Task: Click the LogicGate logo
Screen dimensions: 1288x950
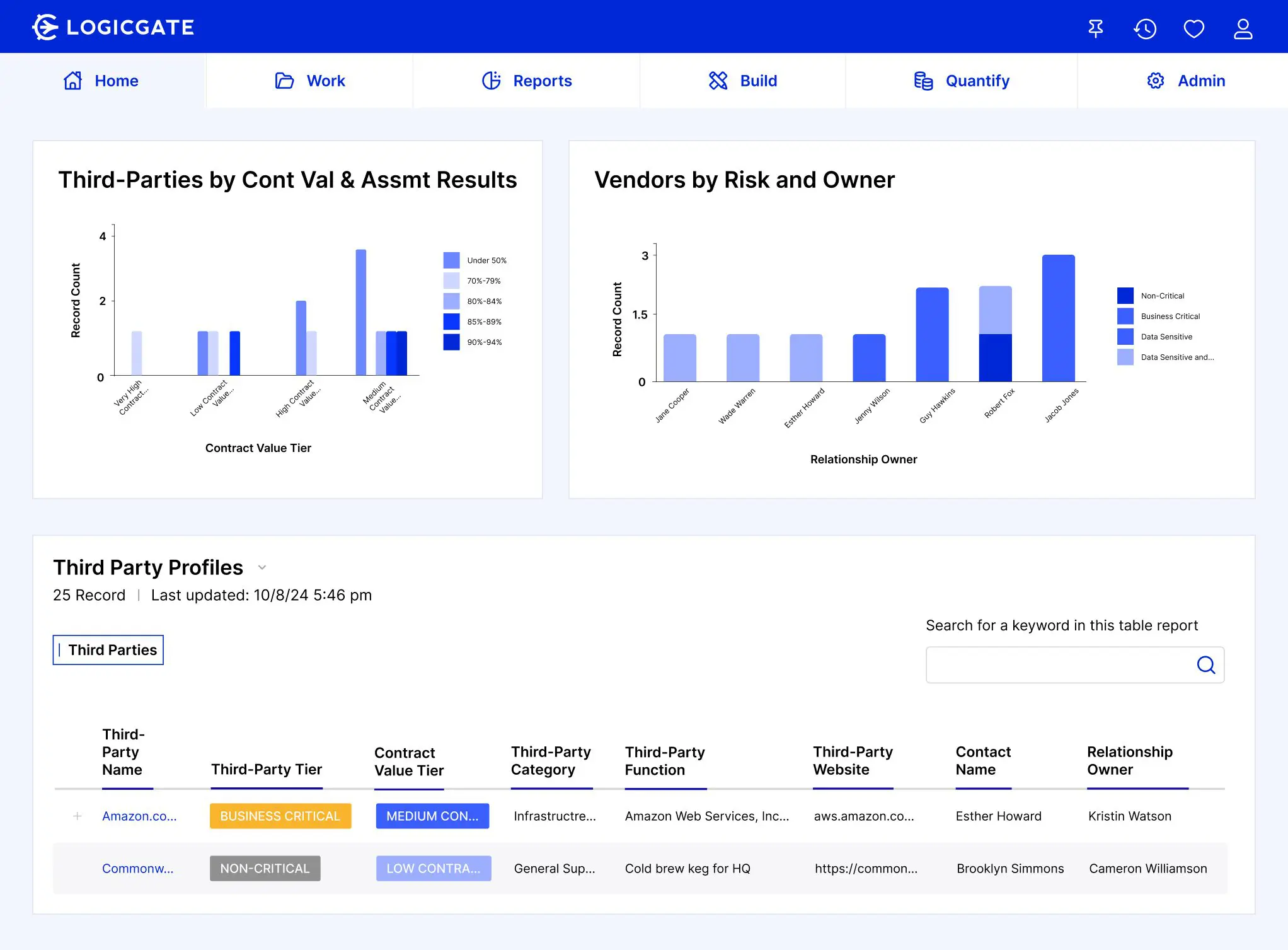Action: point(113,27)
